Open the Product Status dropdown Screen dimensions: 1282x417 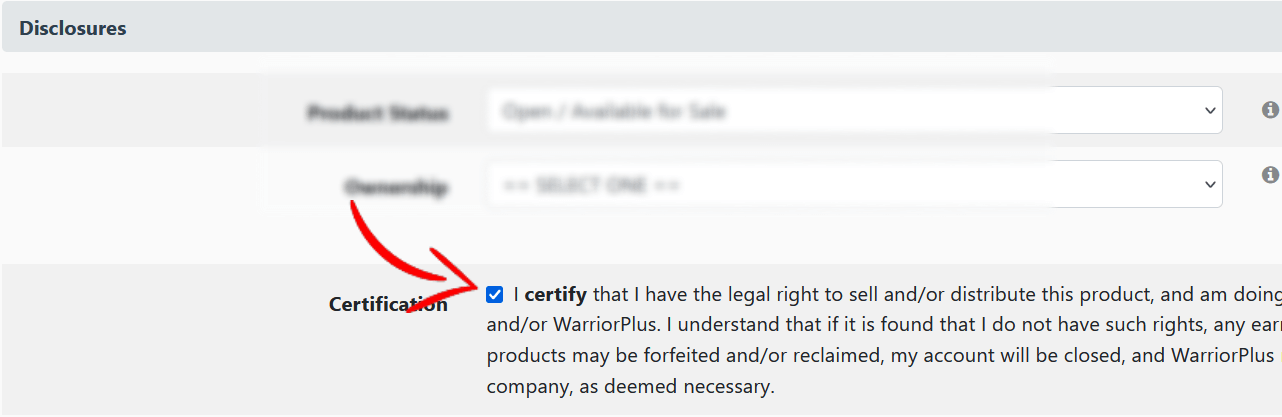tap(855, 110)
